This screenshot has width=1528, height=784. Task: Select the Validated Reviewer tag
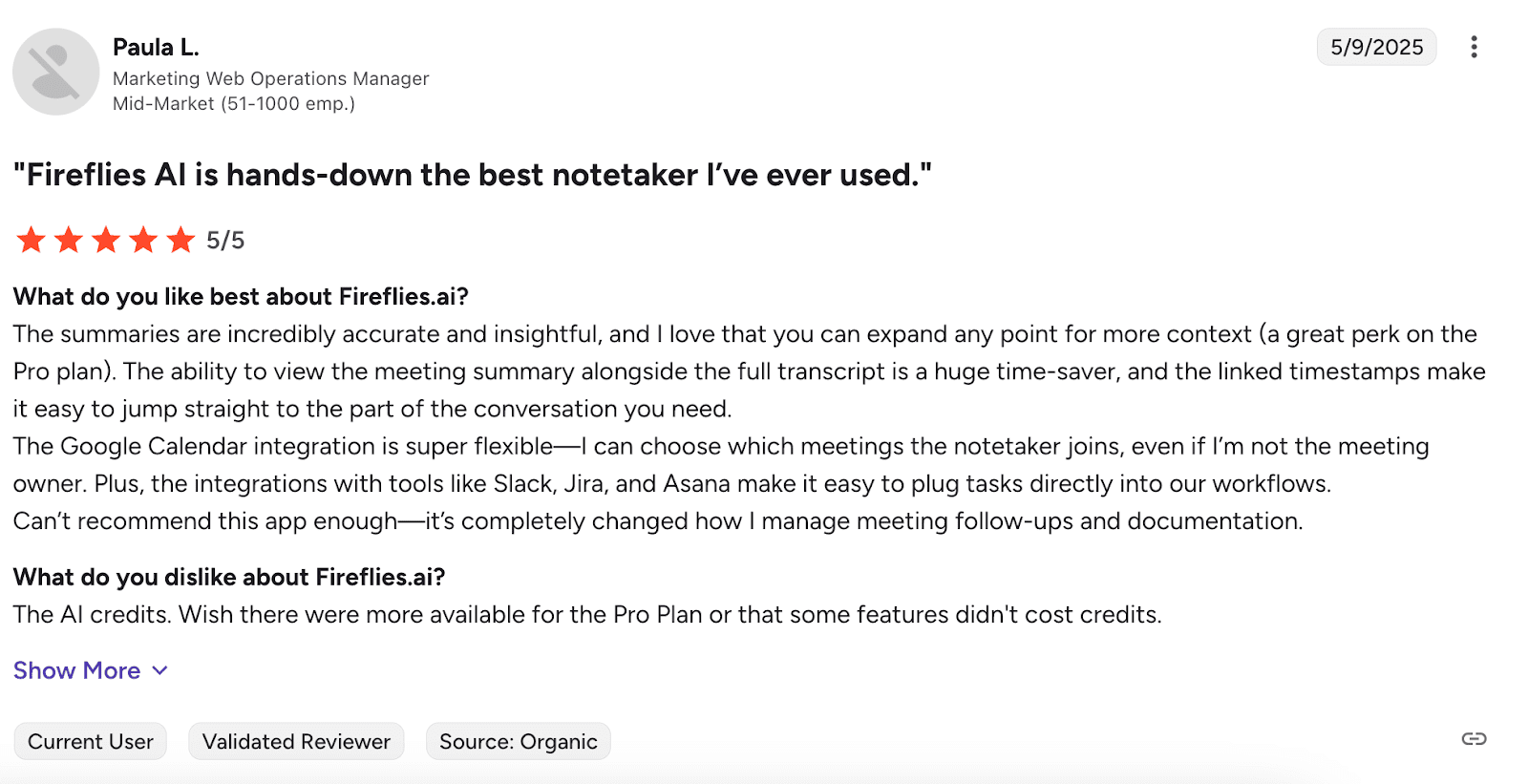tap(296, 742)
